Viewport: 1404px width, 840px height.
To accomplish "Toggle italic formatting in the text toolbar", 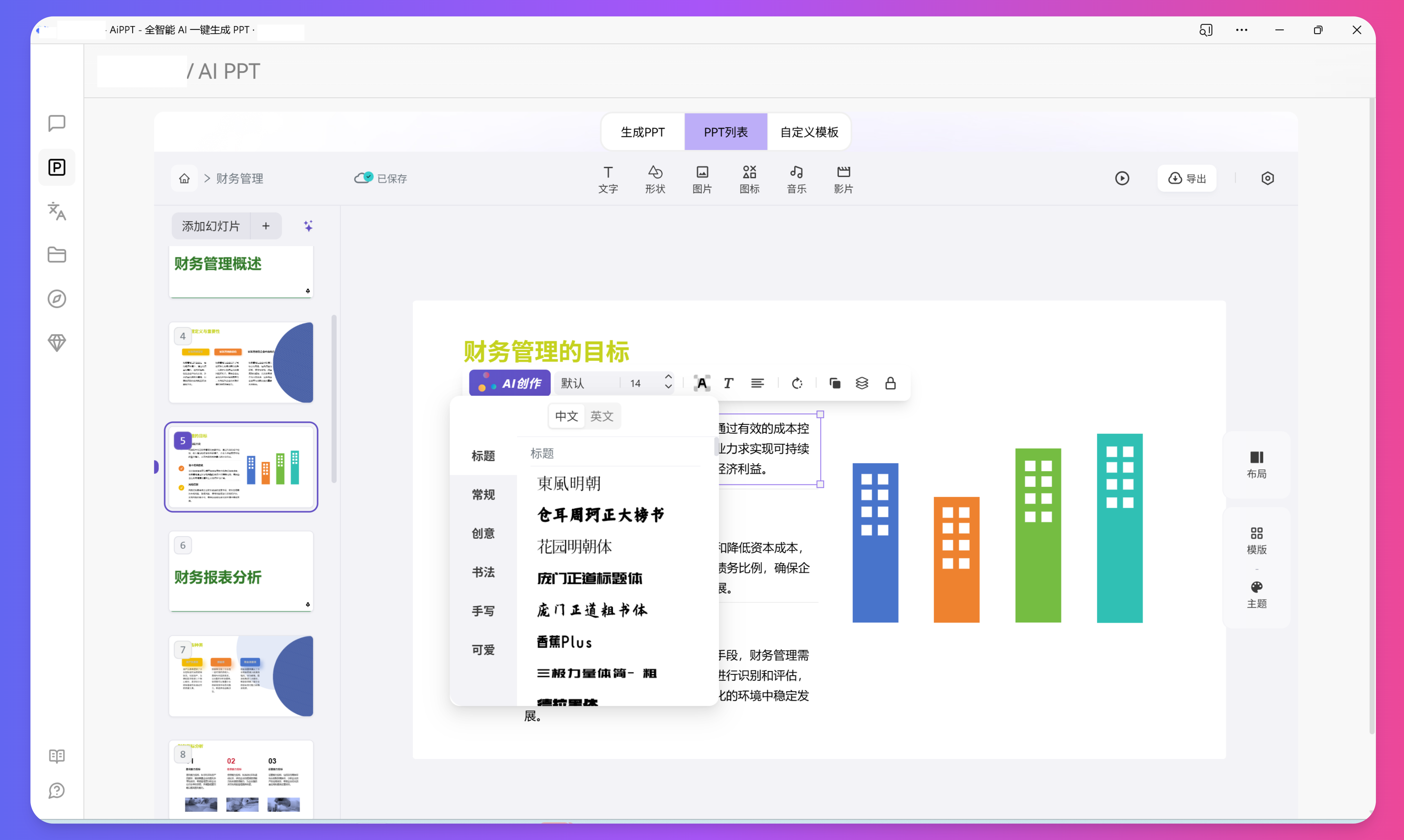I will 728,383.
